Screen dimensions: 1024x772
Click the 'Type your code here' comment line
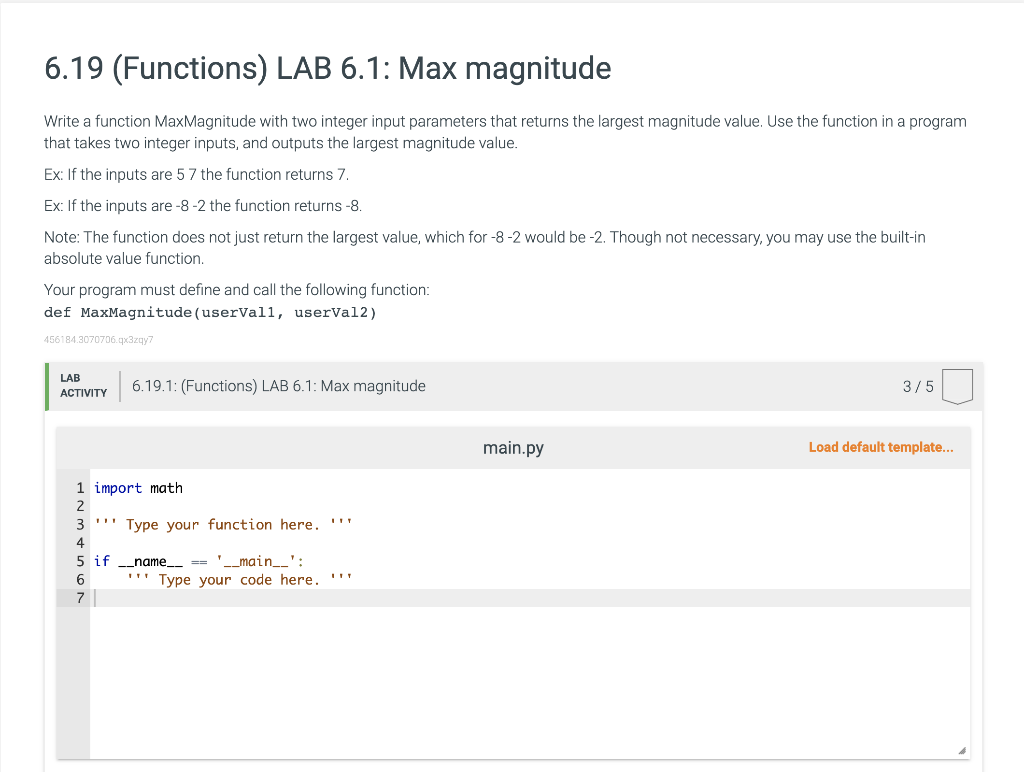pos(240,579)
